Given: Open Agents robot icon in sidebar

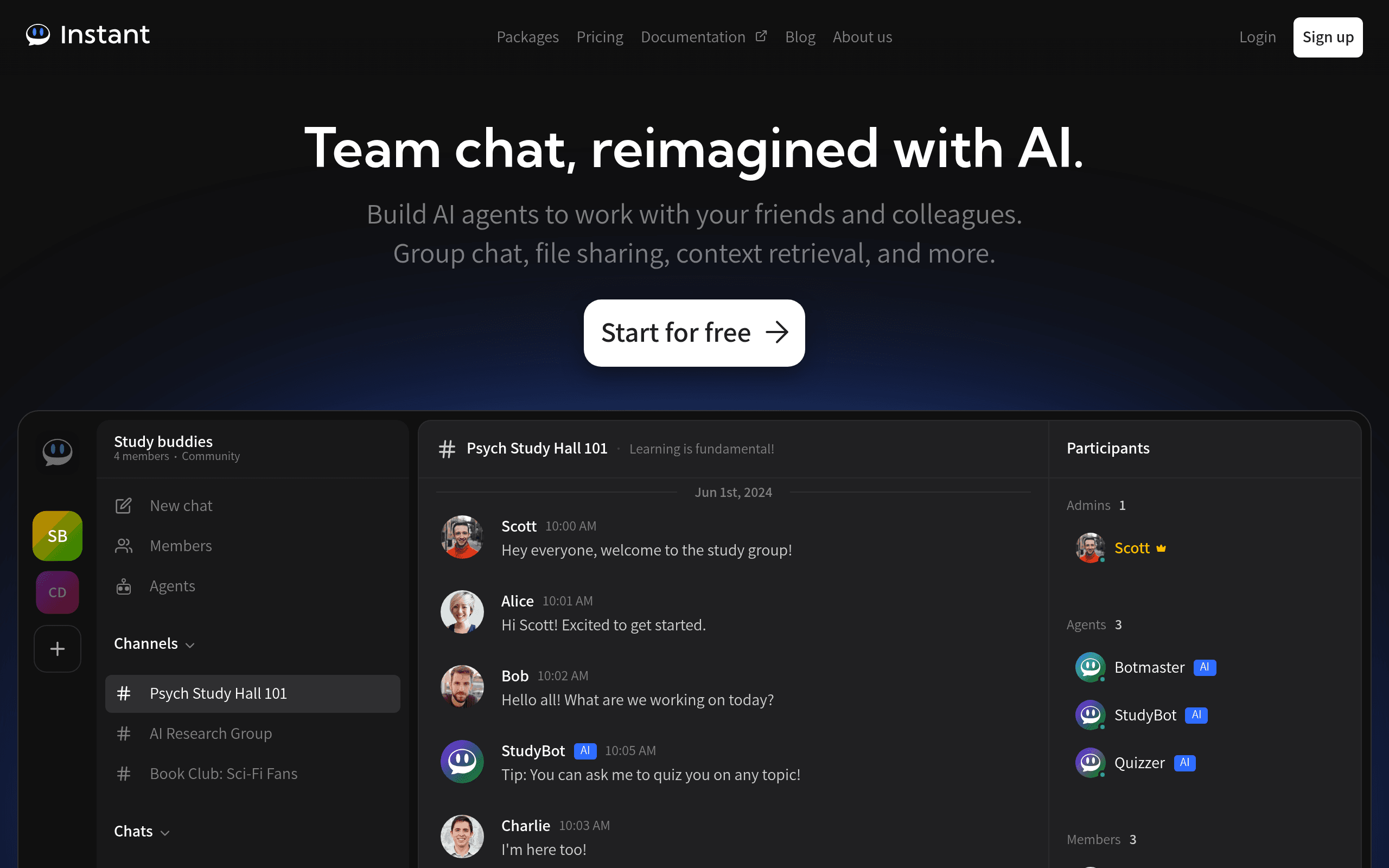Looking at the screenshot, I should click(x=123, y=586).
